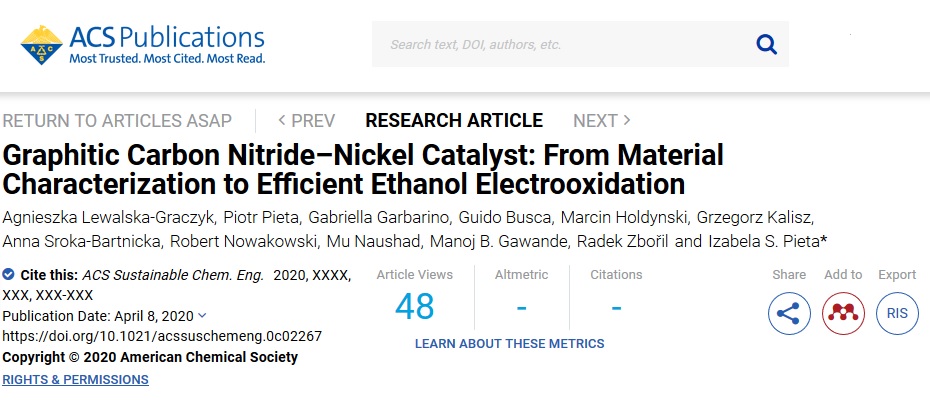Return to Articles ASAP
The height and width of the screenshot is (402, 930).
[117, 121]
